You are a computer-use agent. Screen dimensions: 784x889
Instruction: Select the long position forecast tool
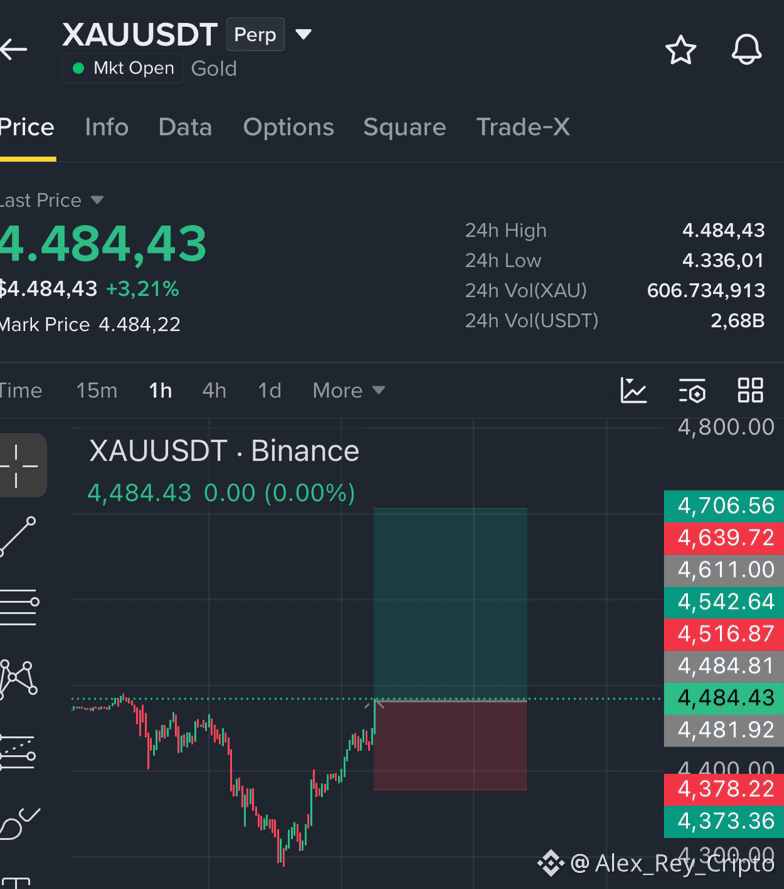18,752
